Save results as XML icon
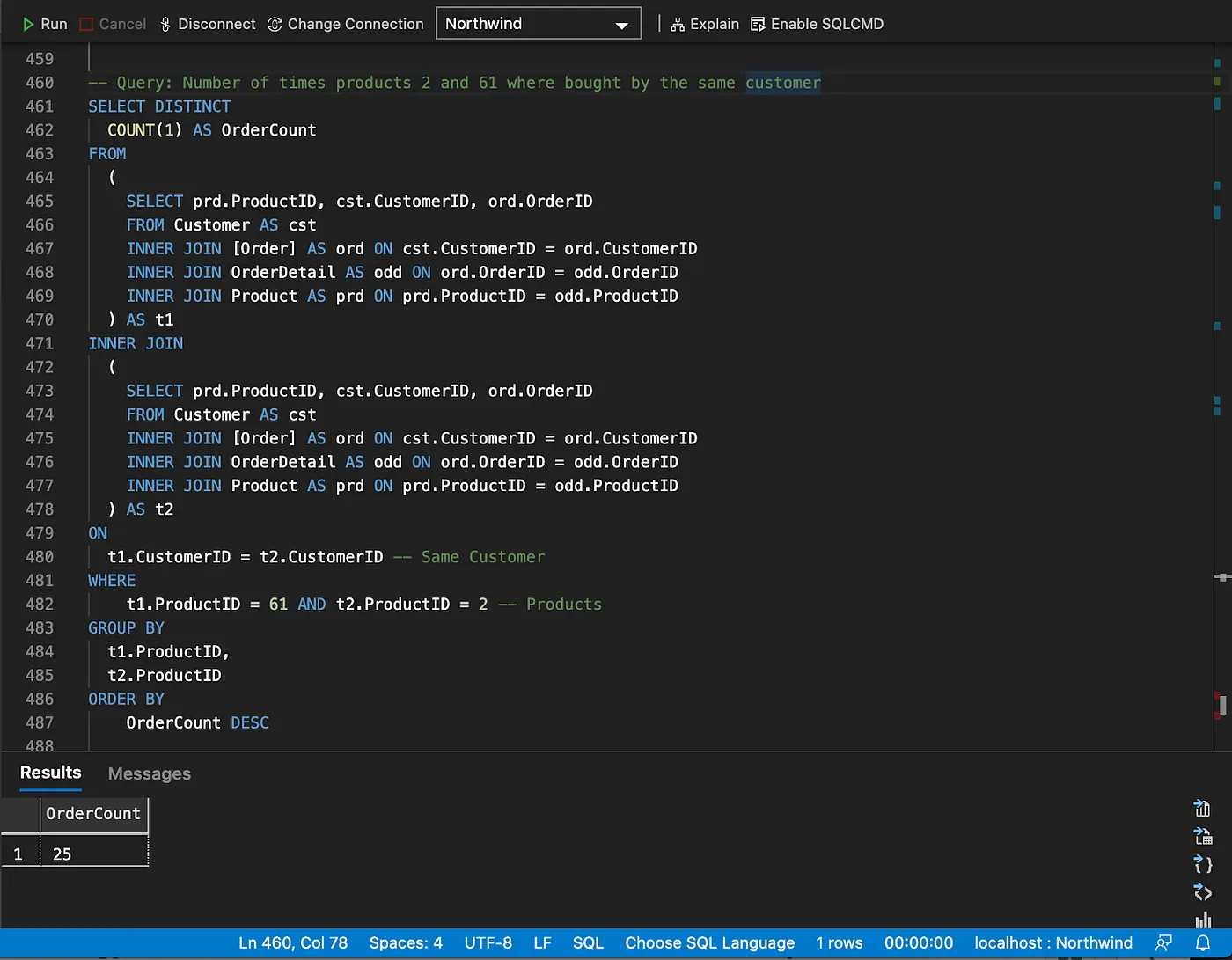 [x=1202, y=892]
